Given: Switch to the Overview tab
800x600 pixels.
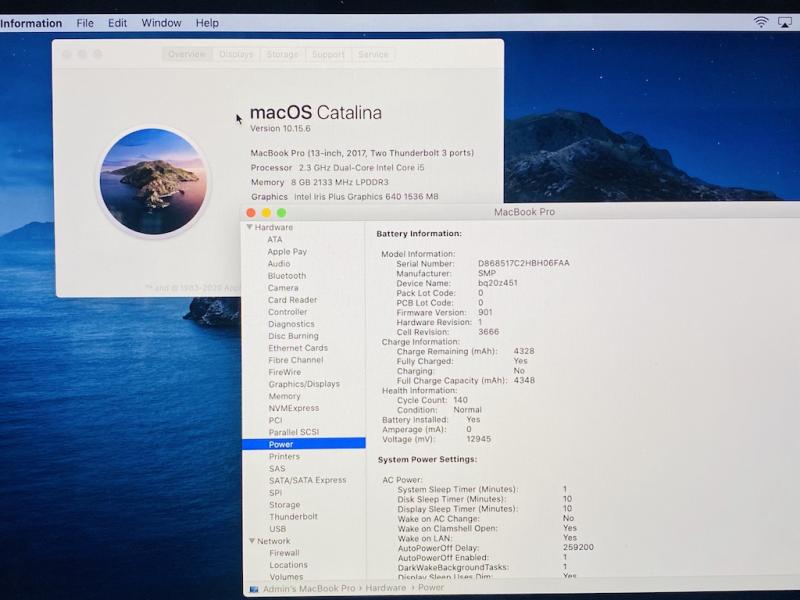Looking at the screenshot, I should pos(187,54).
